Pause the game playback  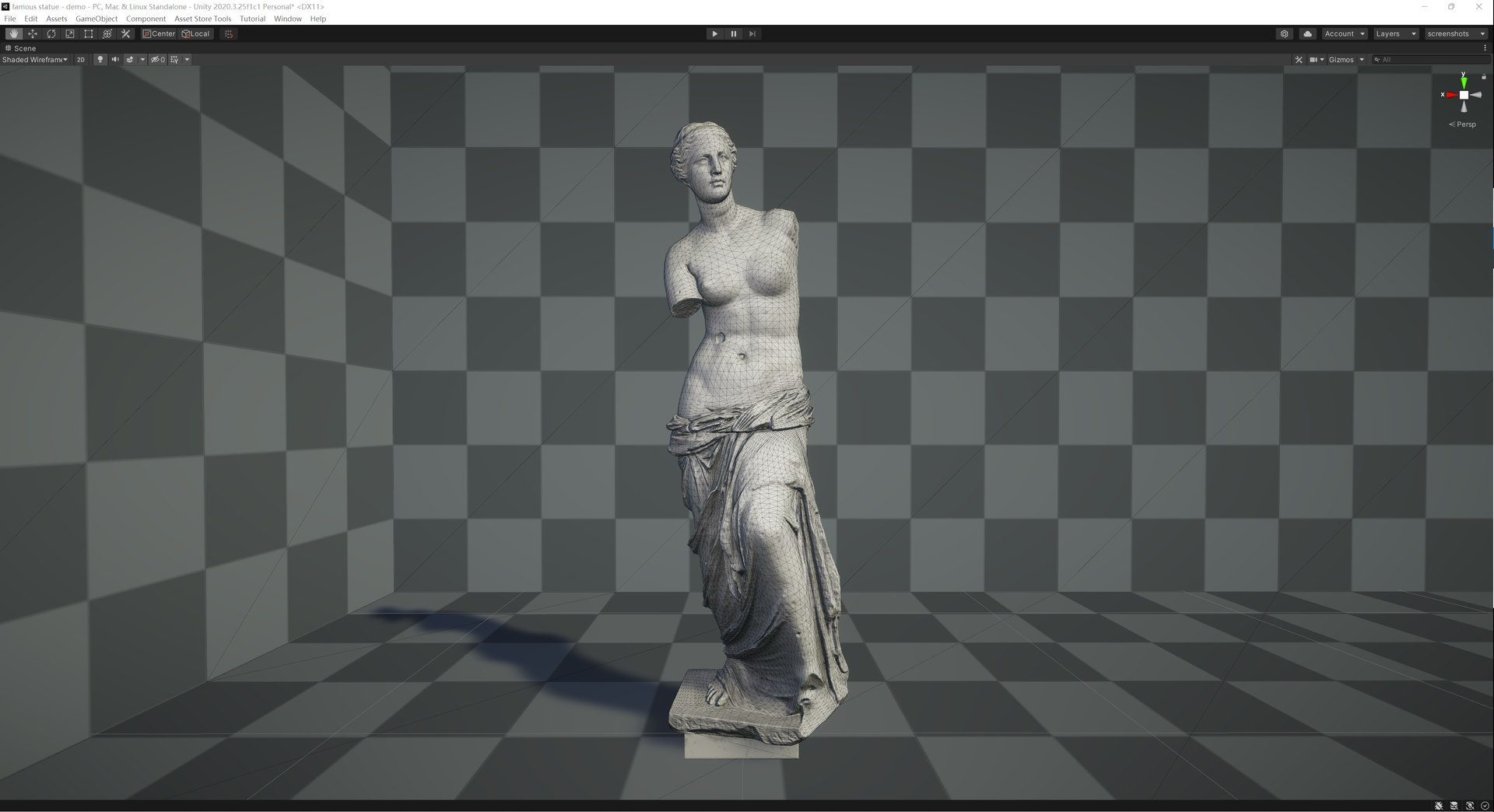[x=733, y=33]
